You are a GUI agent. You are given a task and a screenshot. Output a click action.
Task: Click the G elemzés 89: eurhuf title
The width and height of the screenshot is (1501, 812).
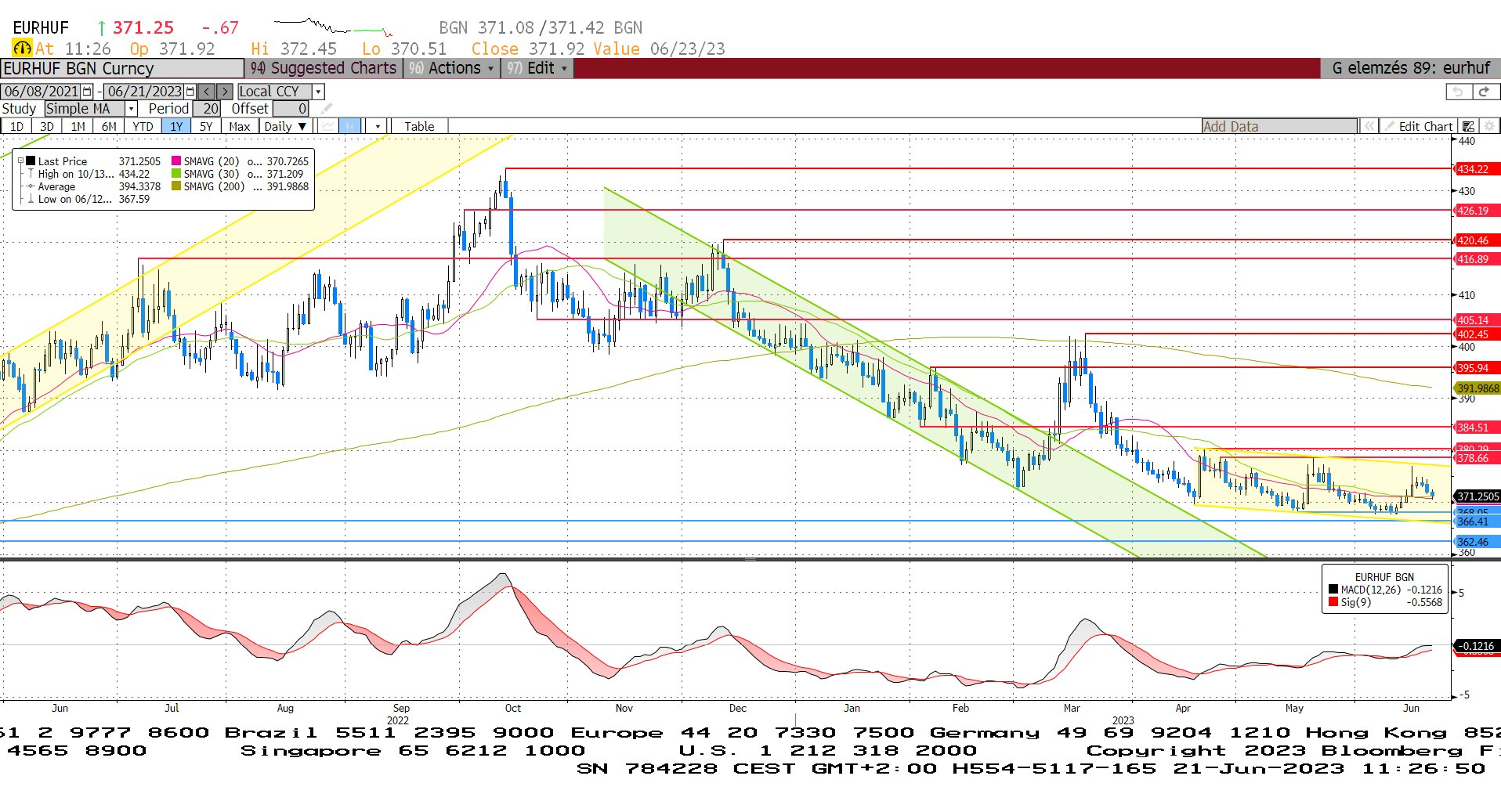[1410, 68]
